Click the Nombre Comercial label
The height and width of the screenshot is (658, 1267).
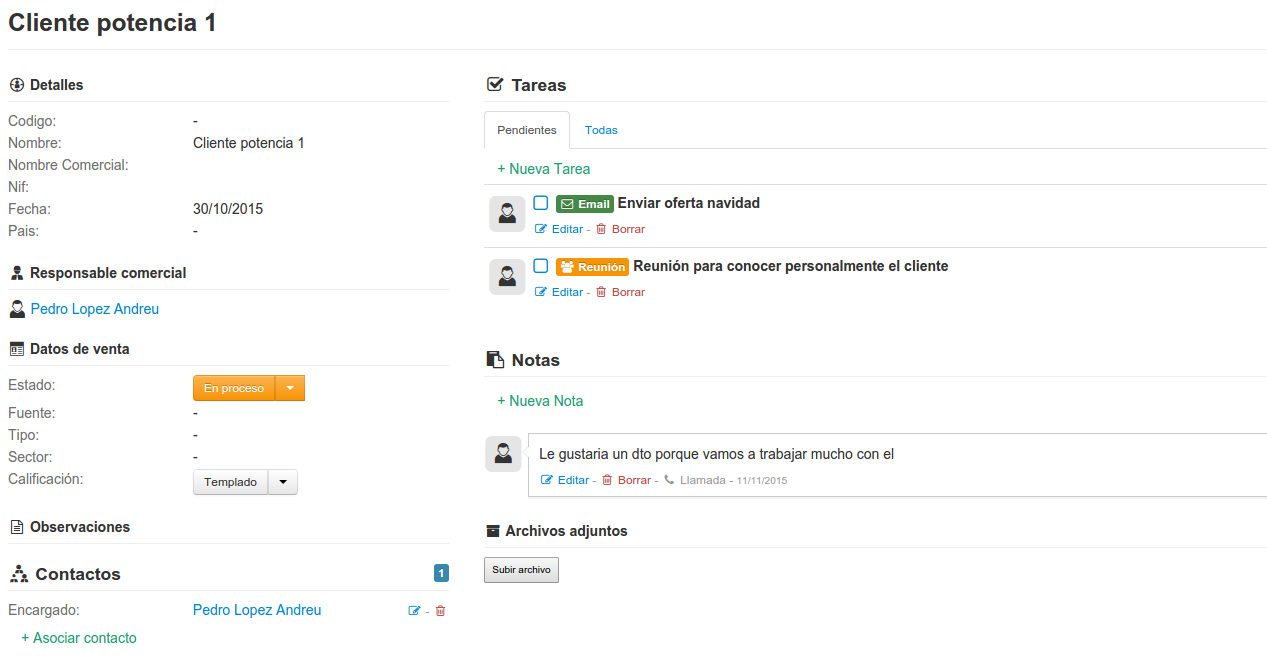pos(68,165)
